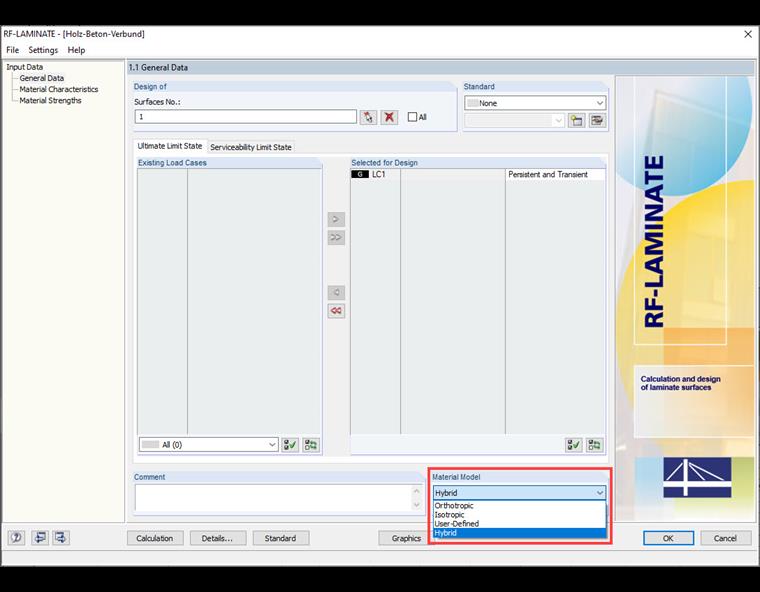The width and height of the screenshot is (760, 592).
Task: Comment box scroll up arrow
Action: pyautogui.click(x=417, y=491)
